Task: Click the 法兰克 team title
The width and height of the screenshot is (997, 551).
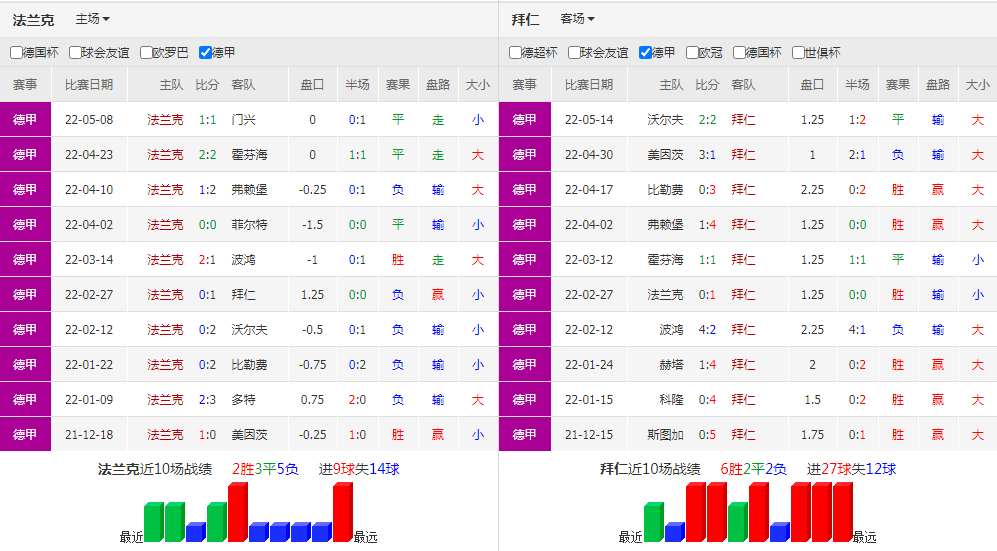Action: coord(33,20)
